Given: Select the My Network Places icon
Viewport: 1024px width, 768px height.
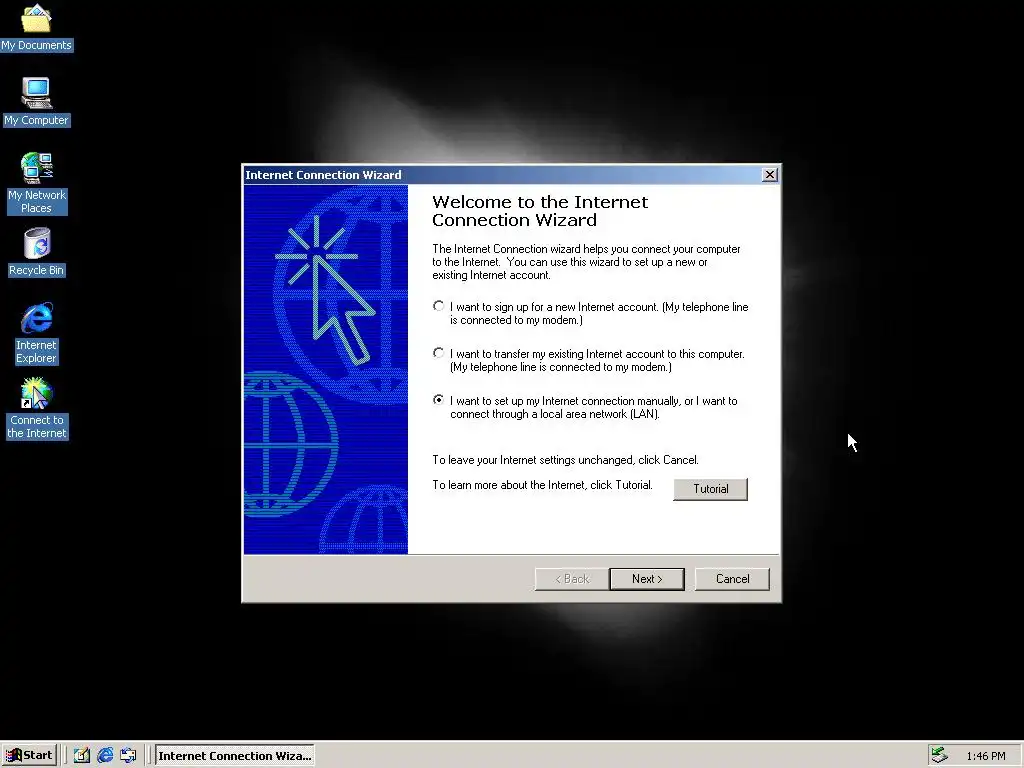Looking at the screenshot, I should [37, 183].
